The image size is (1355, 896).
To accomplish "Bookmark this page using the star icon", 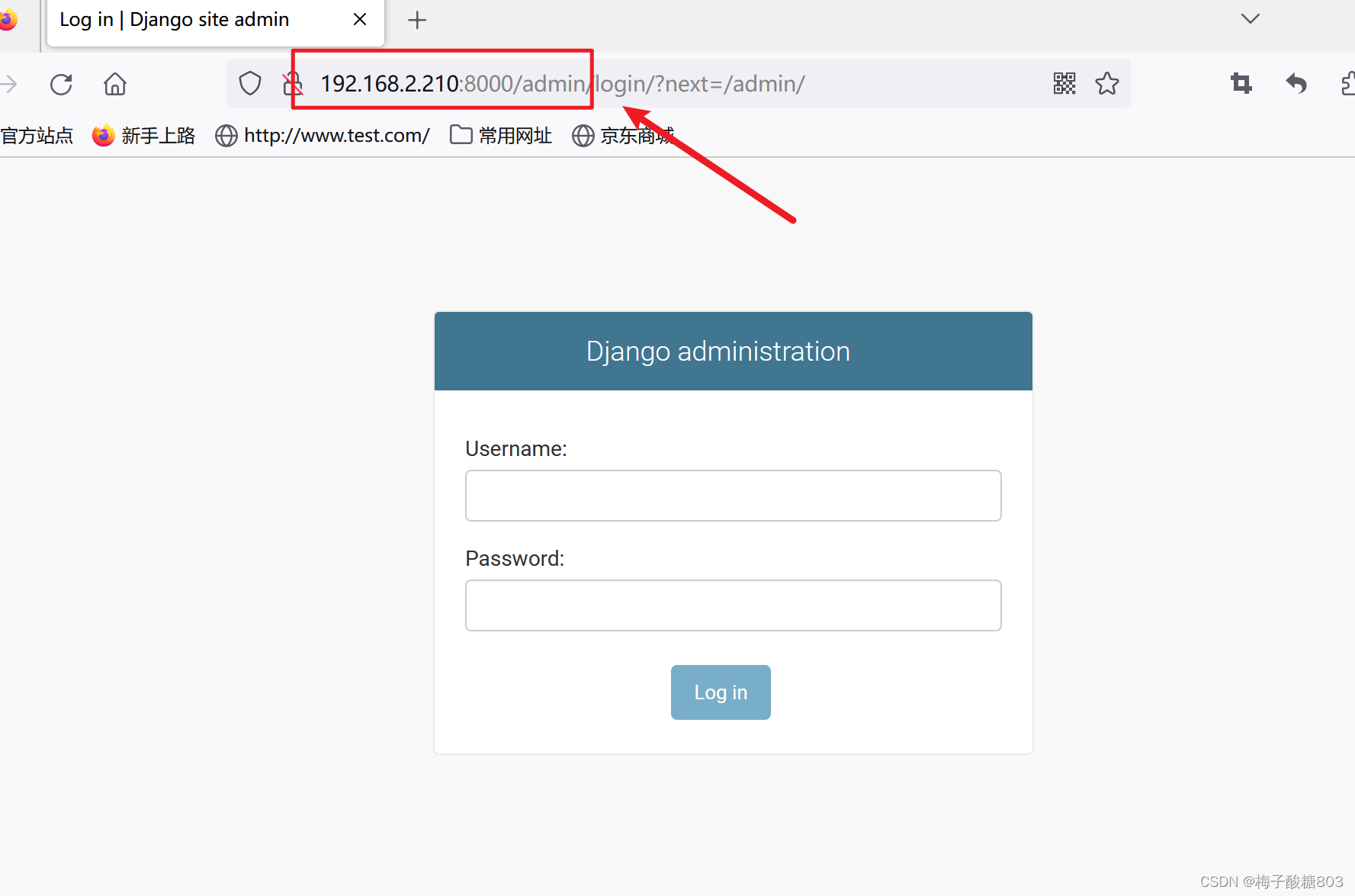I will coord(1107,84).
